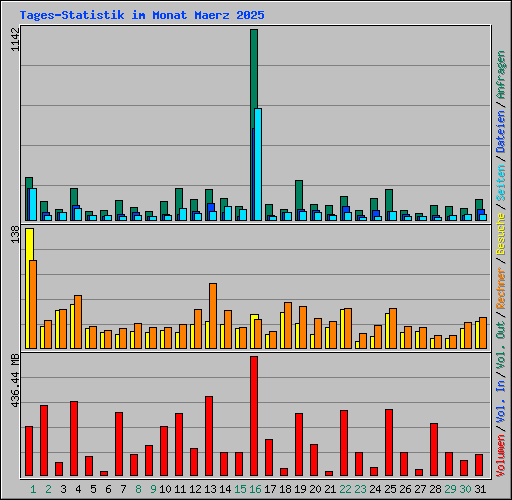Click the red Volumen bar for day 25
Viewport: 512px width, 500px height.
(389, 442)
